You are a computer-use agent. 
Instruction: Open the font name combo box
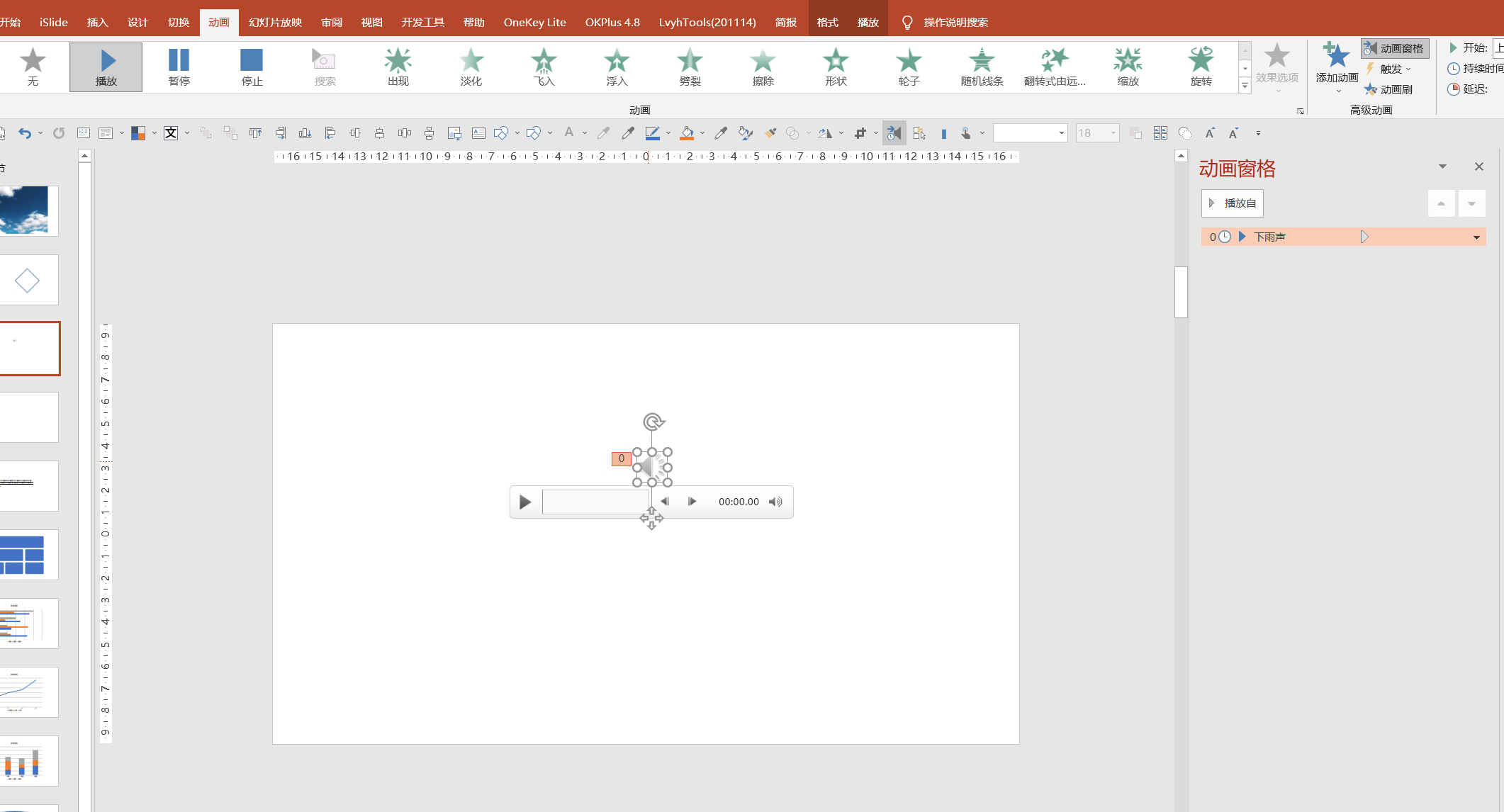(x=1030, y=133)
